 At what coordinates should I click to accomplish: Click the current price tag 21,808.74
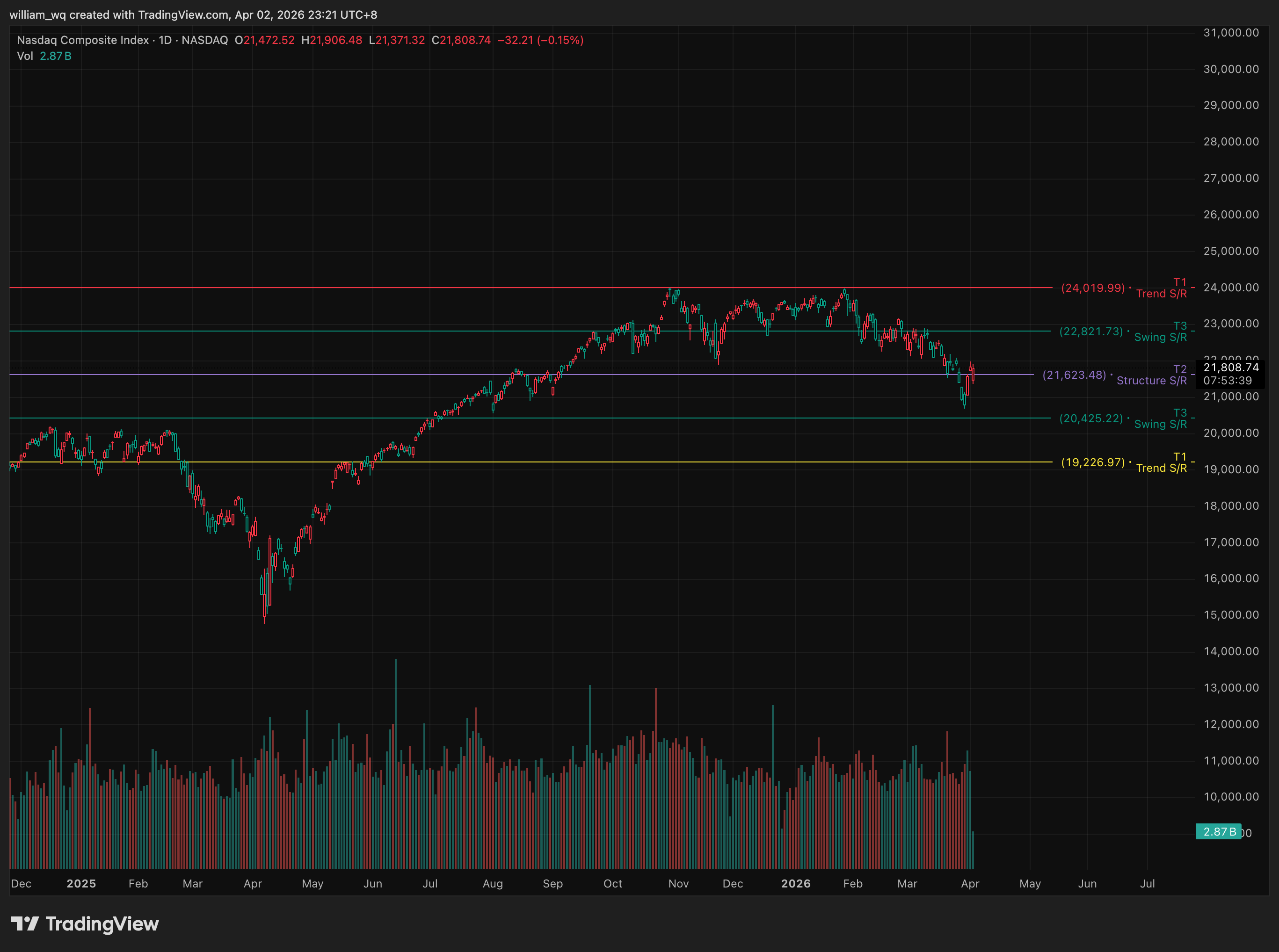point(1231,368)
